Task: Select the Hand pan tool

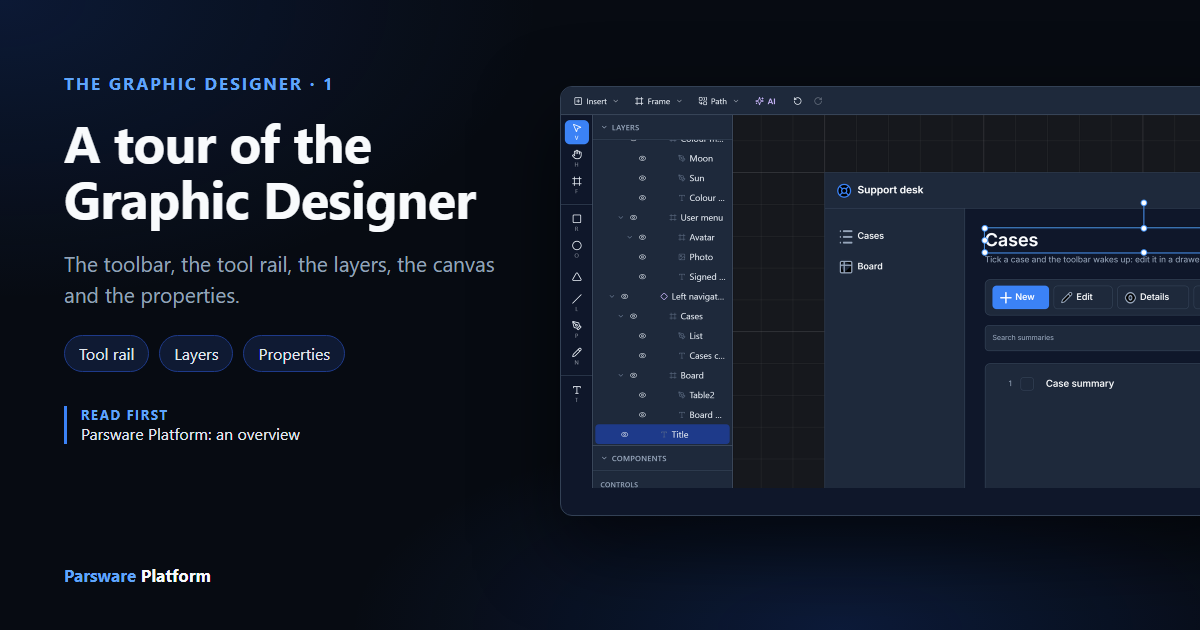Action: point(576,157)
